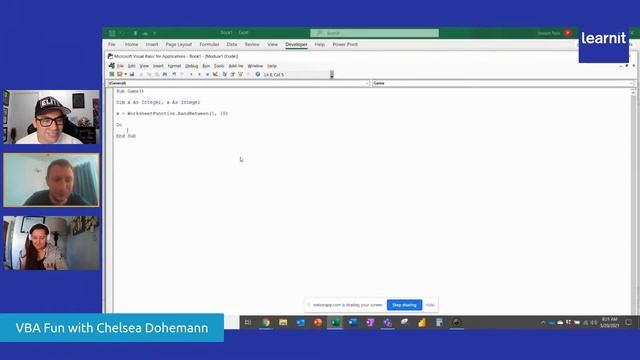The image size is (640, 360).
Task: Click the Break pause icon in VBA toolbar
Action: click(x=199, y=74)
